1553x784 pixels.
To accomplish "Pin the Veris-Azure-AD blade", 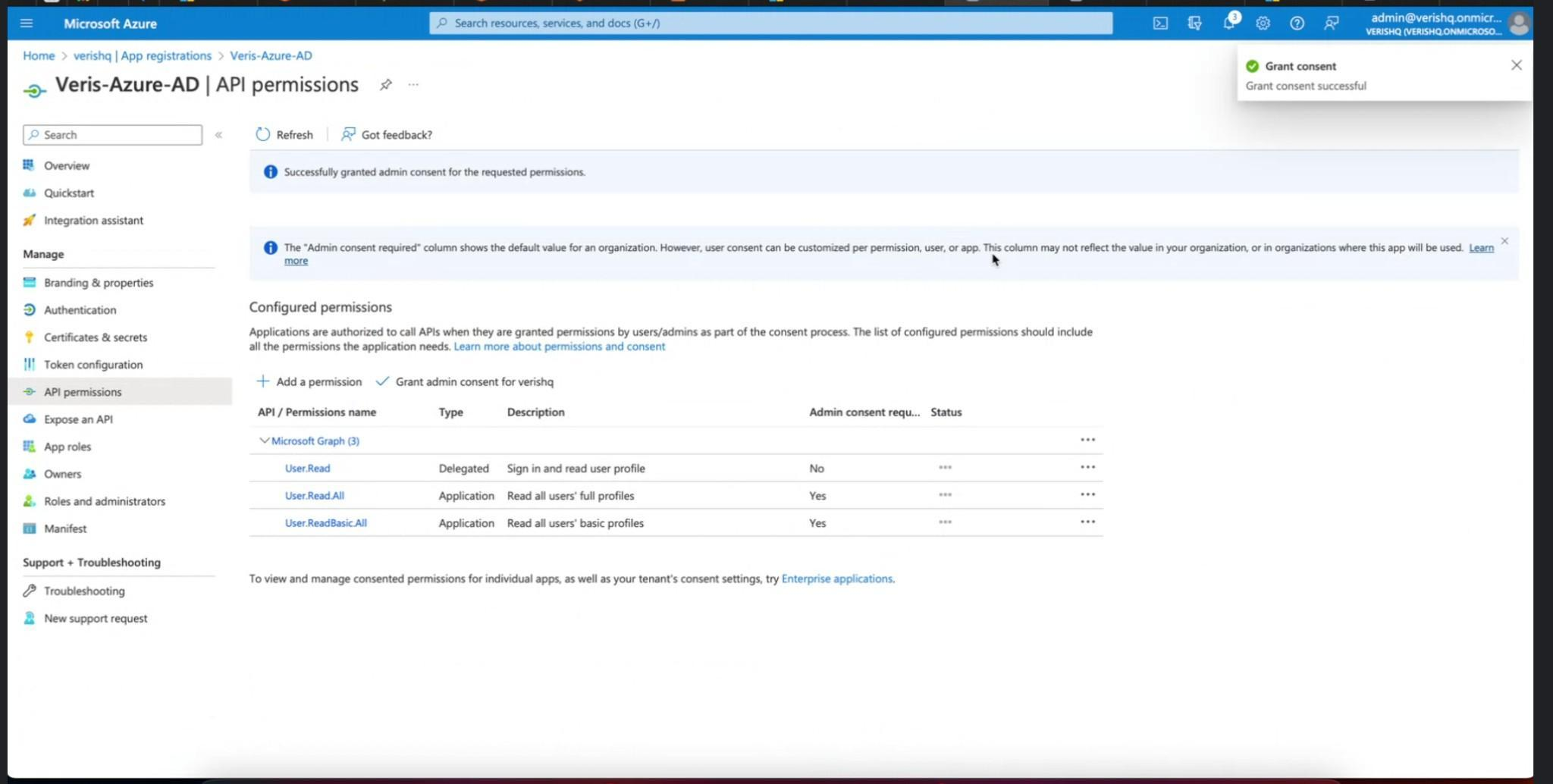I will tap(386, 85).
